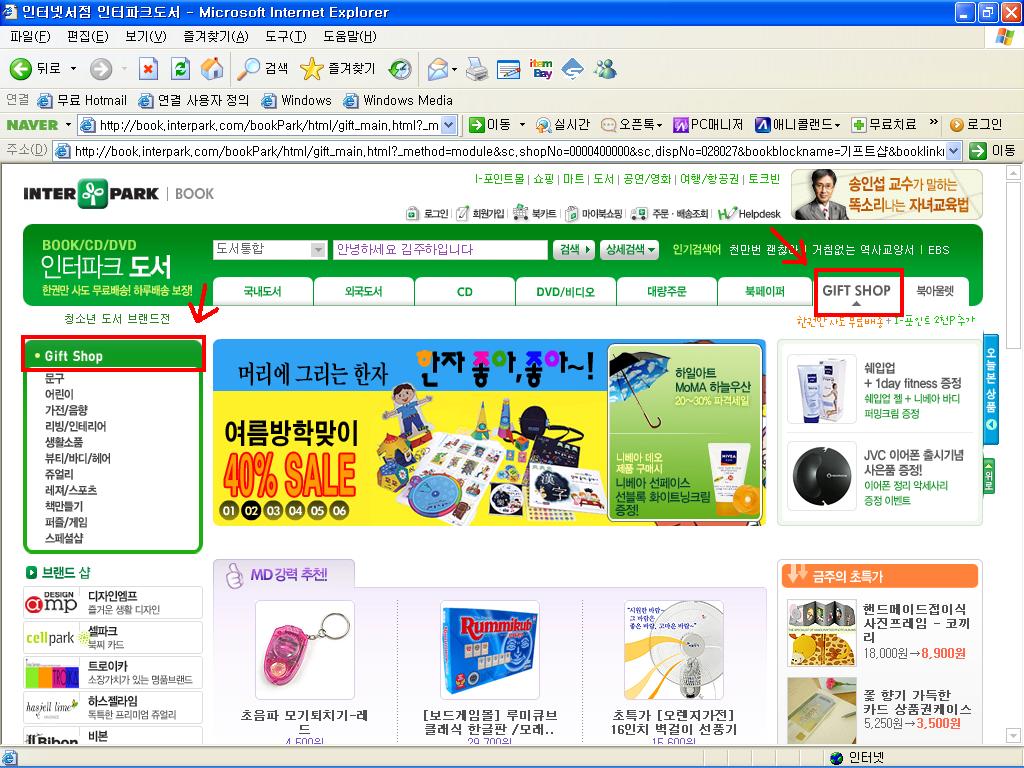Image resolution: width=1024 pixels, height=768 pixels.
Task: Check 주문·배송조회 order tracking
Action: 669,213
